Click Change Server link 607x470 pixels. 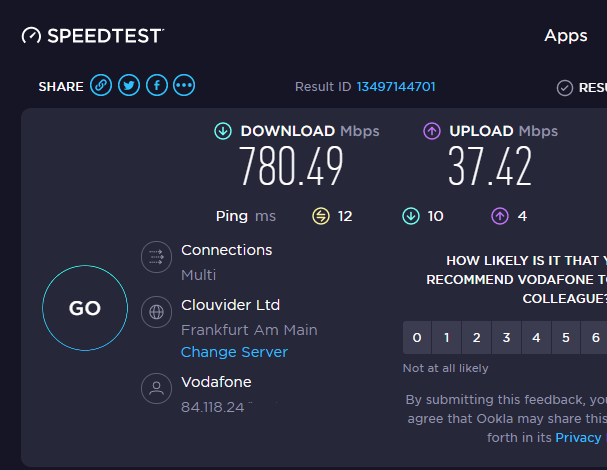tap(234, 352)
